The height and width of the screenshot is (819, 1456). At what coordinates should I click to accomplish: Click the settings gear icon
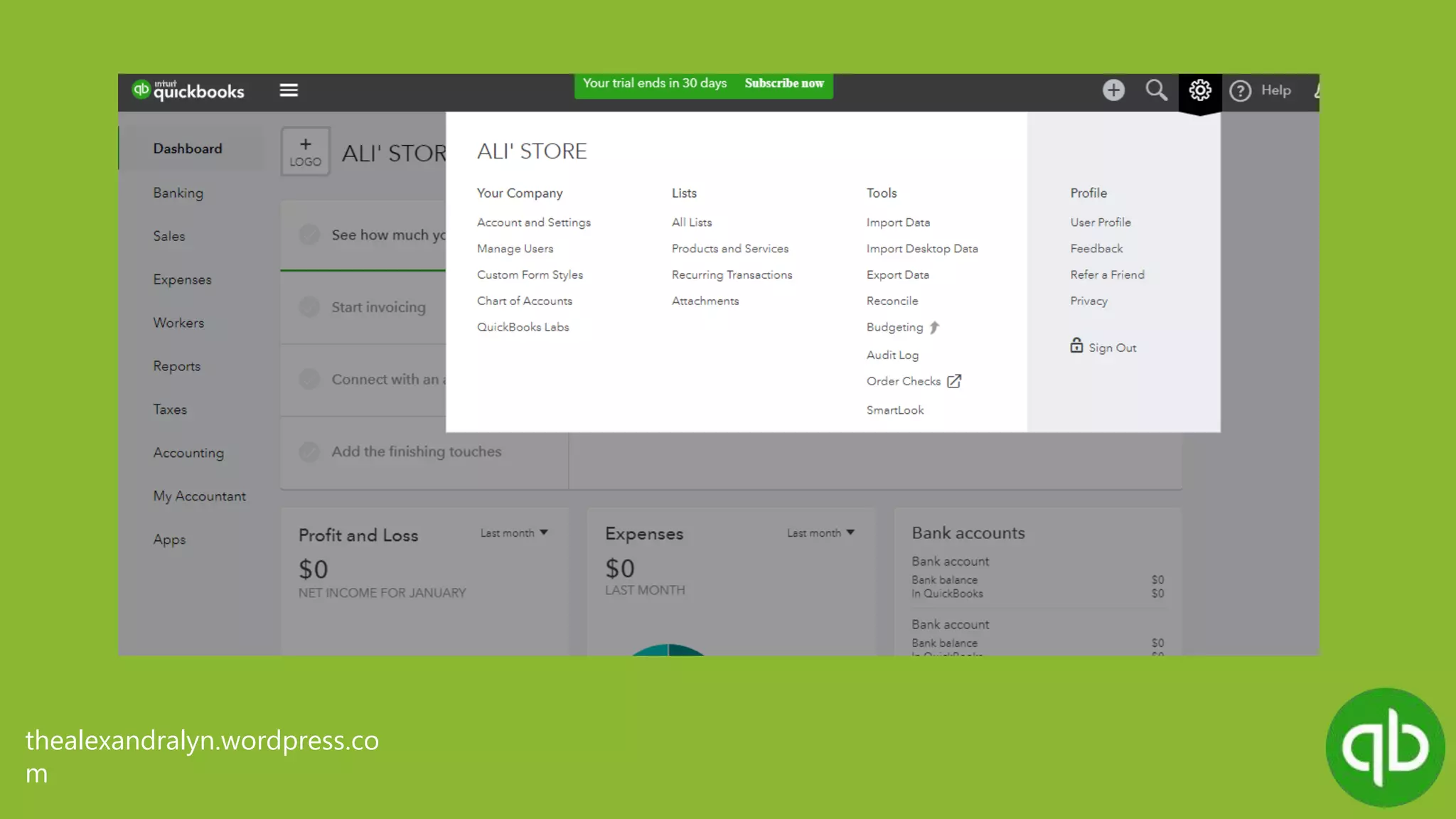(x=1200, y=90)
